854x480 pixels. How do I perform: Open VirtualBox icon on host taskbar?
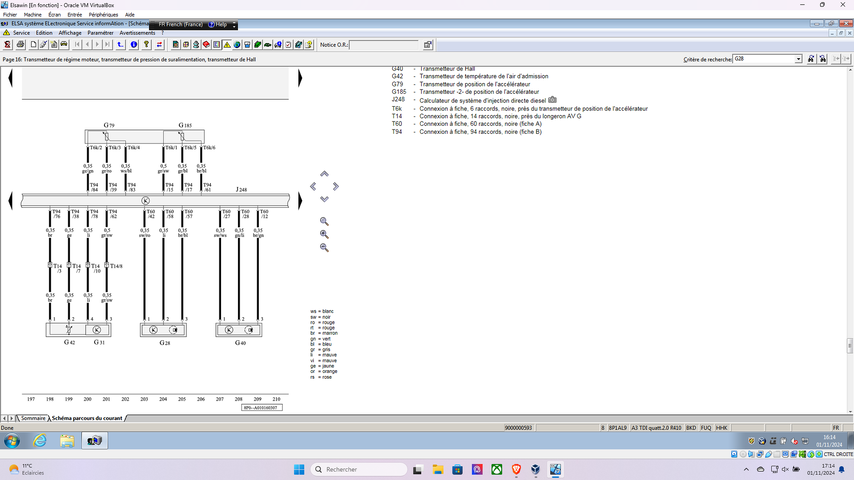[535, 470]
